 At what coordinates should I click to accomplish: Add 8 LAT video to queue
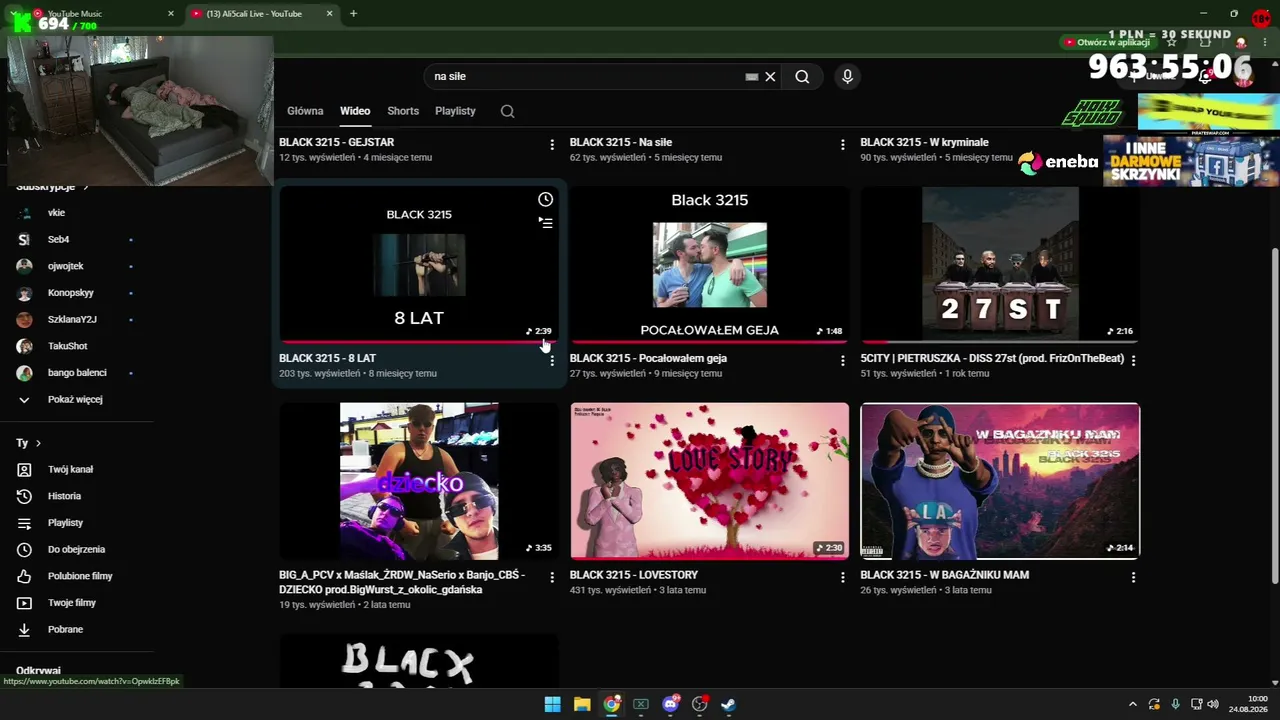point(545,223)
